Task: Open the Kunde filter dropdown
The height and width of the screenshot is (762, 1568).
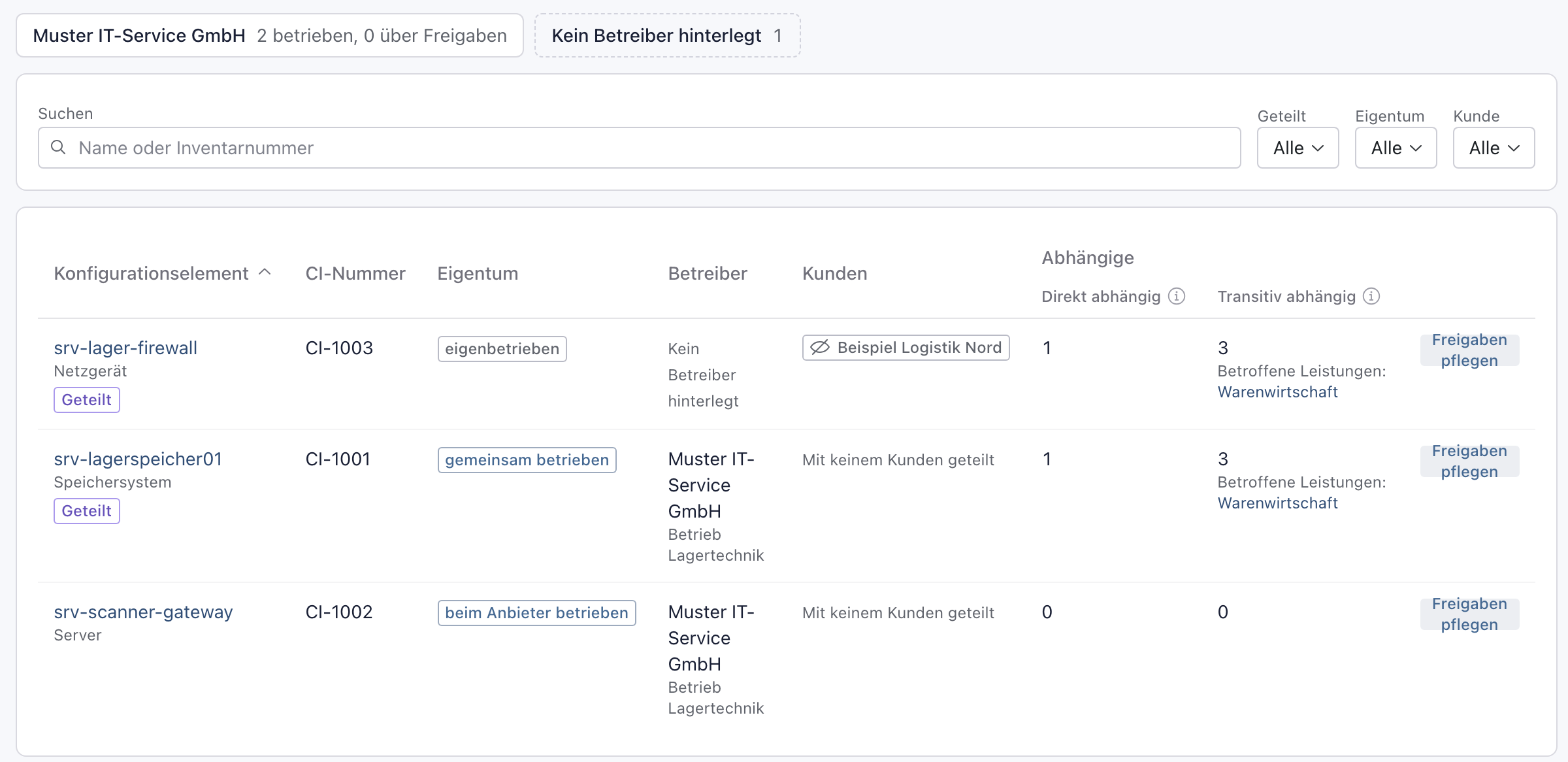Action: pos(1494,148)
